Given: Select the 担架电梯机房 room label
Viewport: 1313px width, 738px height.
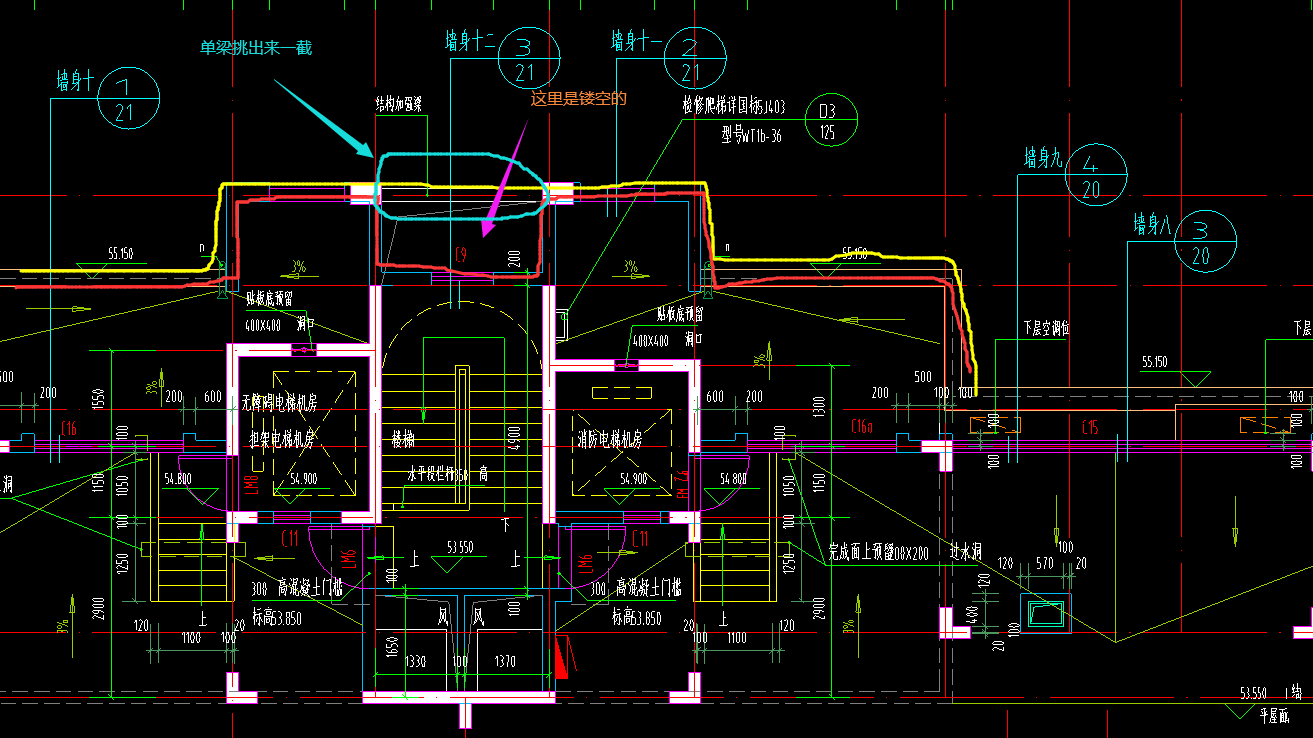Looking at the screenshot, I should click(x=282, y=440).
